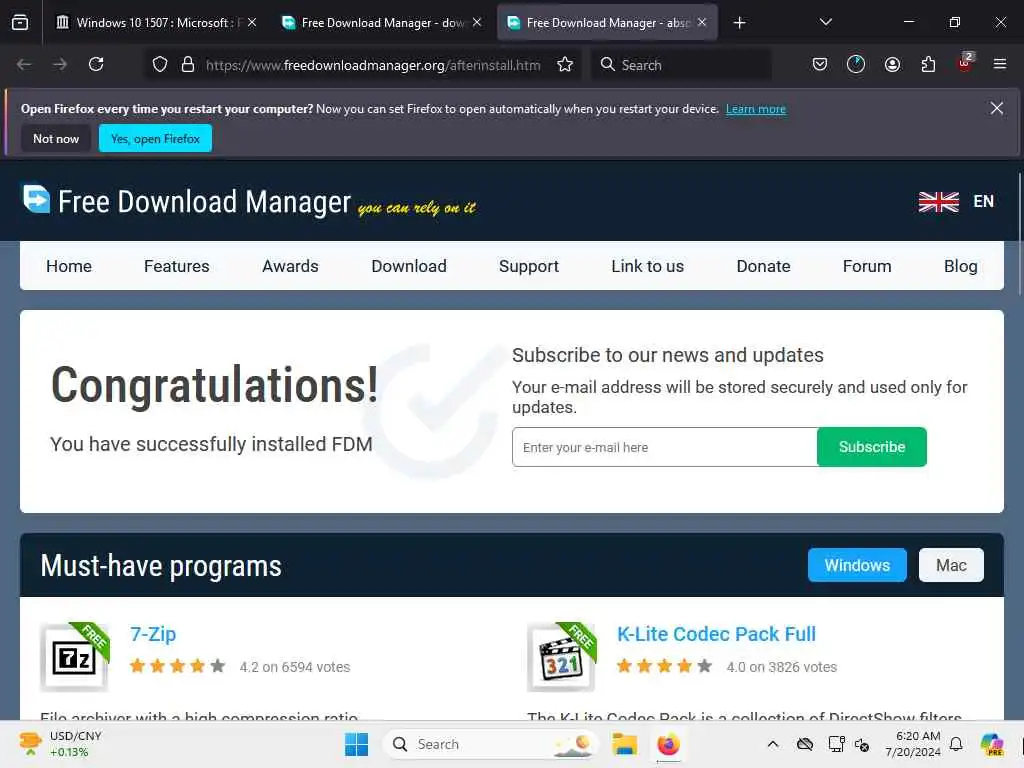This screenshot has height=768, width=1024.
Task: Launch File Explorer from taskbar
Action: 624,744
